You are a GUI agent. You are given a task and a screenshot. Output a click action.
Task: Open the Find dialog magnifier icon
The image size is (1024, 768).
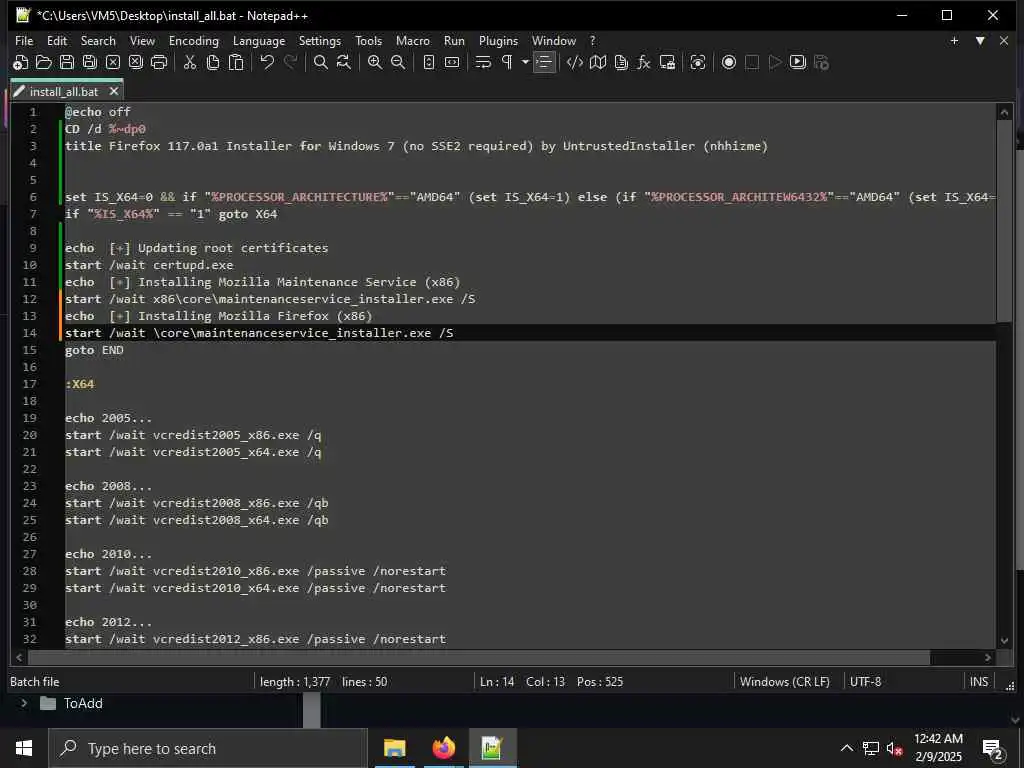tap(321, 63)
